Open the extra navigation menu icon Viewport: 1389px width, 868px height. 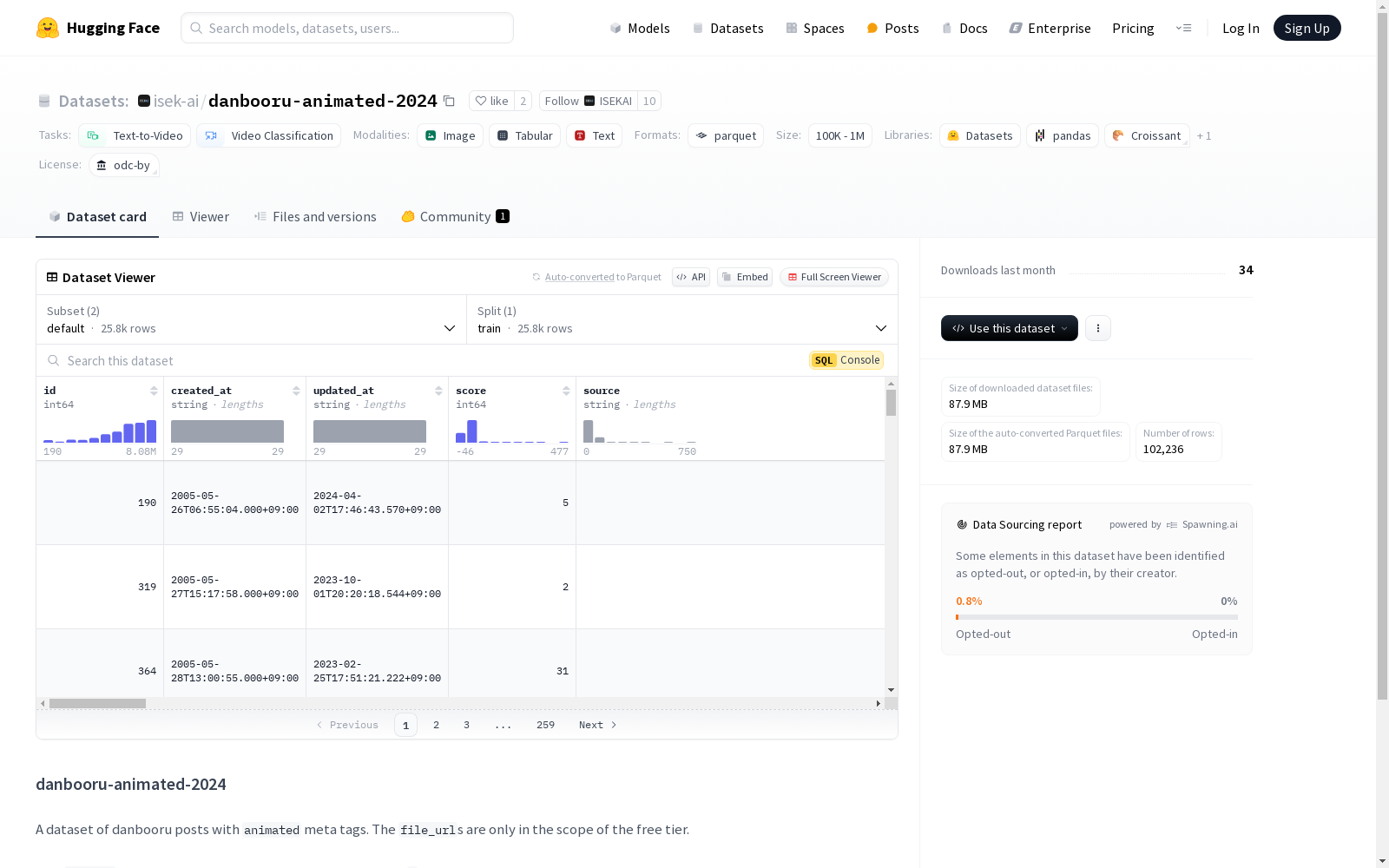coord(1183,28)
